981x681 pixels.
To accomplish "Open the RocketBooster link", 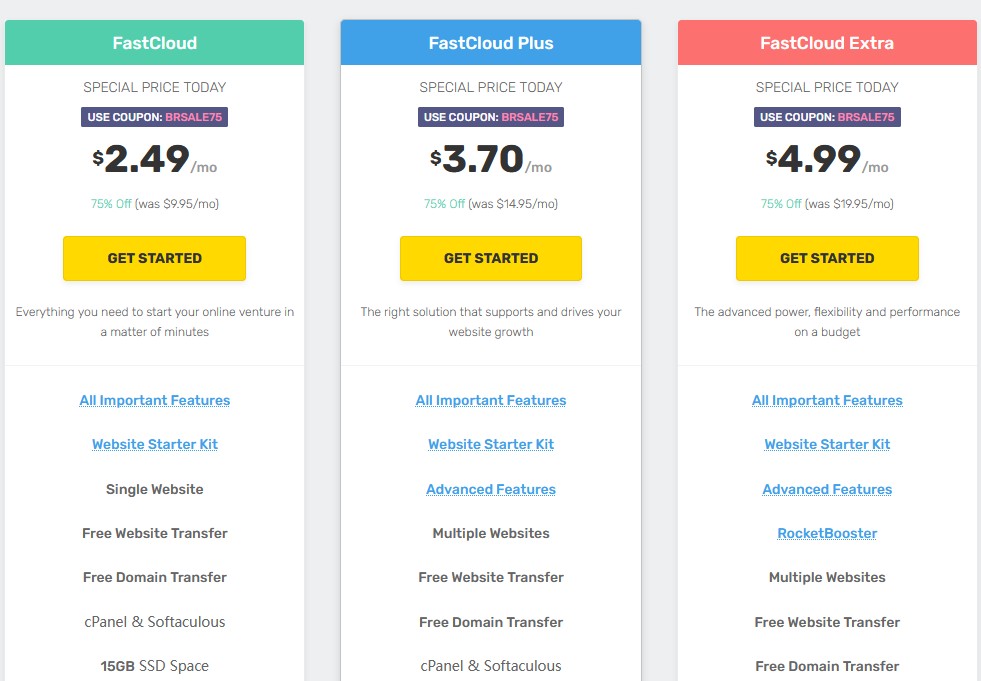I will tap(827, 533).
